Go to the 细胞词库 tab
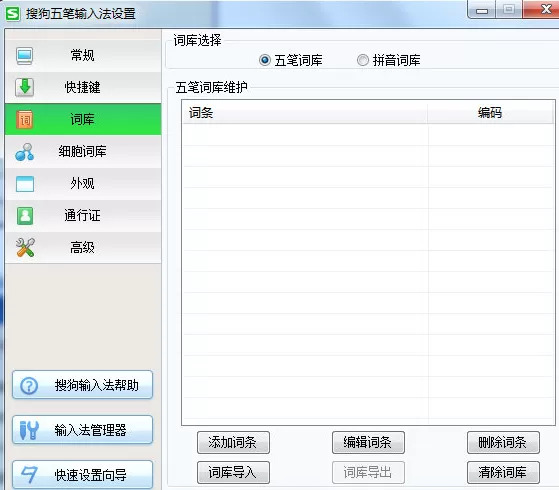Screen dimensions: 559x490 pos(83,152)
